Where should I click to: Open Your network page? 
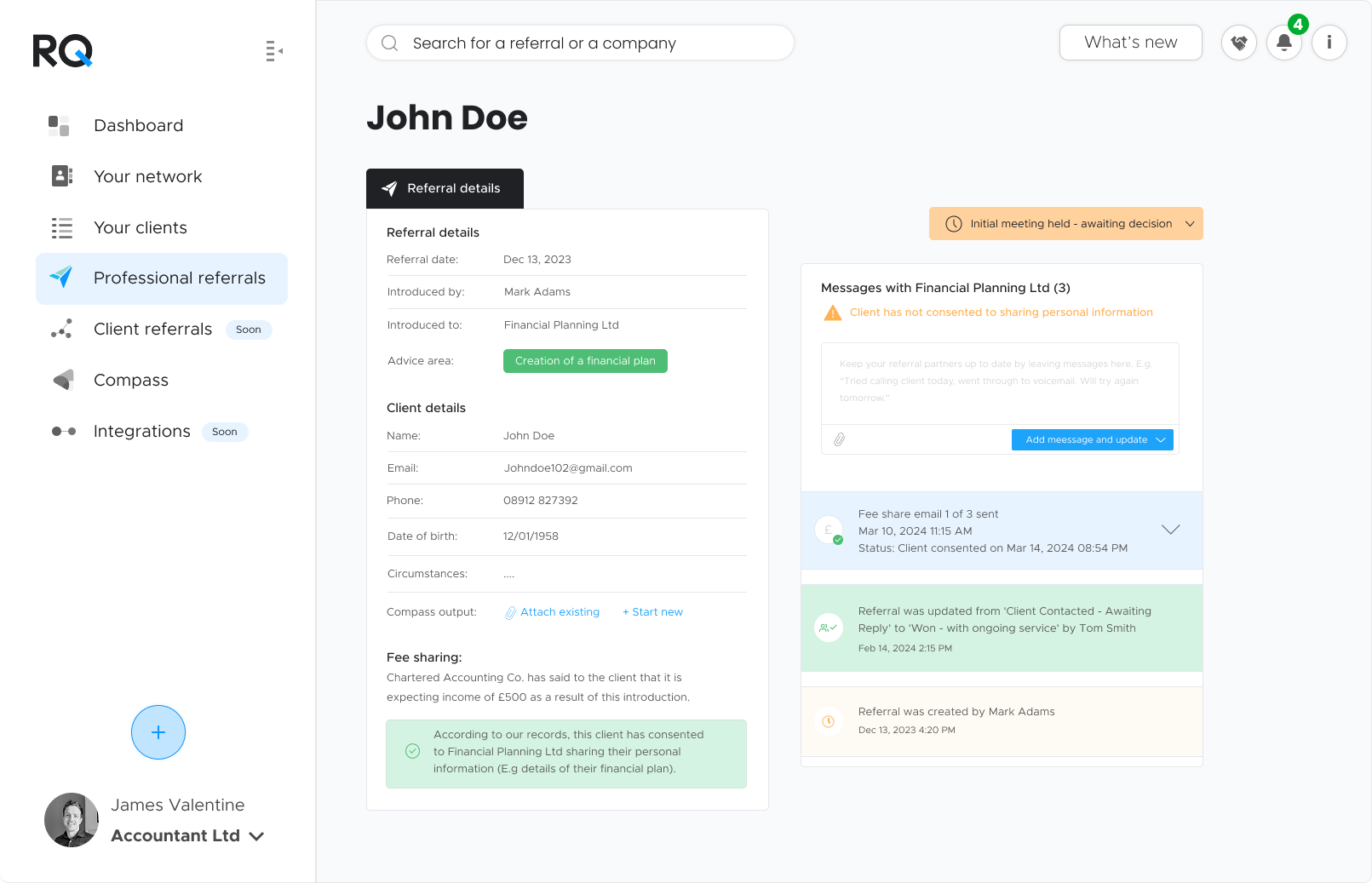pos(147,176)
